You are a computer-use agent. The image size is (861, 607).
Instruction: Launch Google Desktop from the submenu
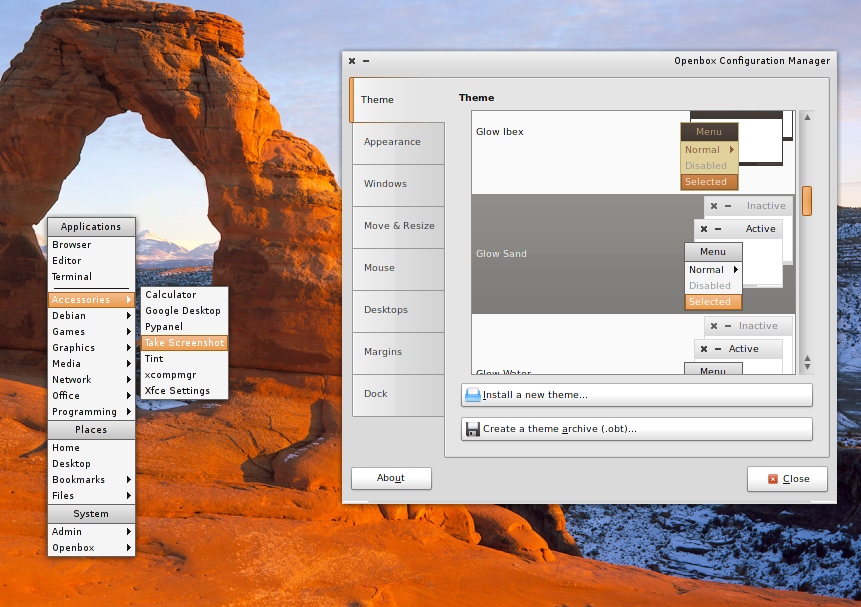(x=184, y=311)
